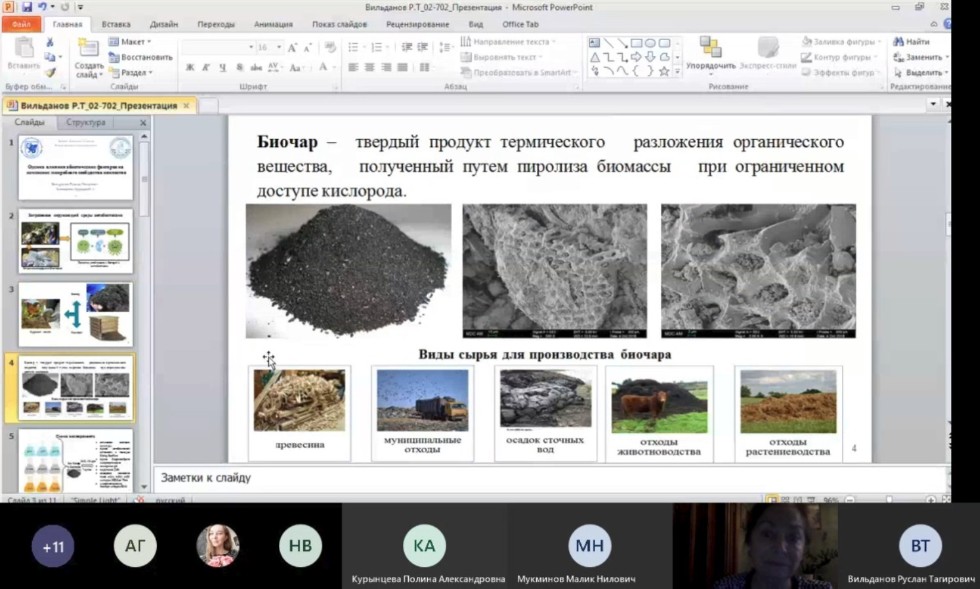980x589 pixels.
Task: Select the five-point star shape in shapes gallery
Action: 664,72
